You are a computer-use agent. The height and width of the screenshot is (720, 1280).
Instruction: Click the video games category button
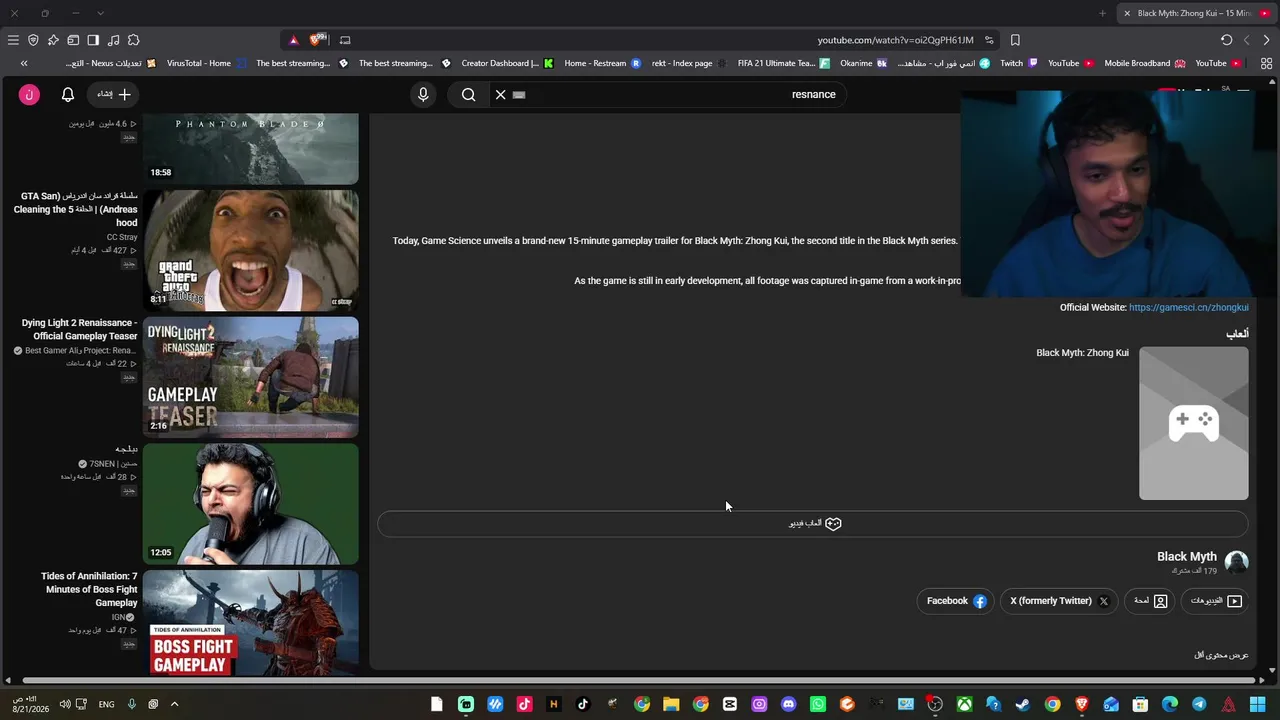pyautogui.click(x=813, y=523)
